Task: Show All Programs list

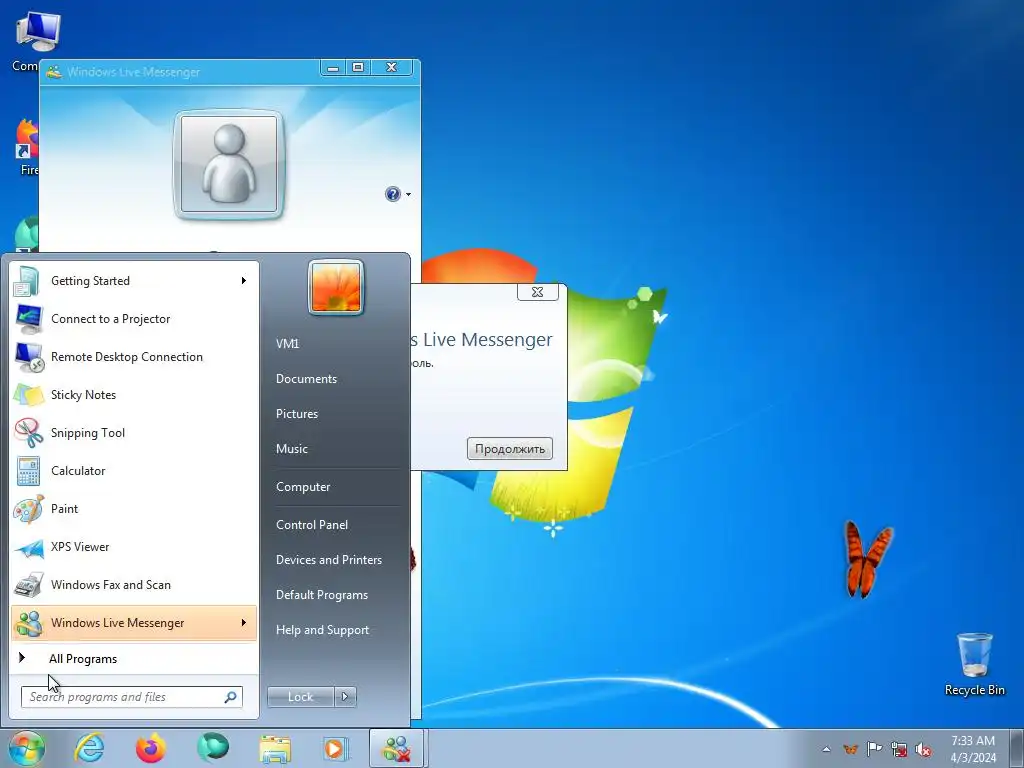Action: point(134,659)
